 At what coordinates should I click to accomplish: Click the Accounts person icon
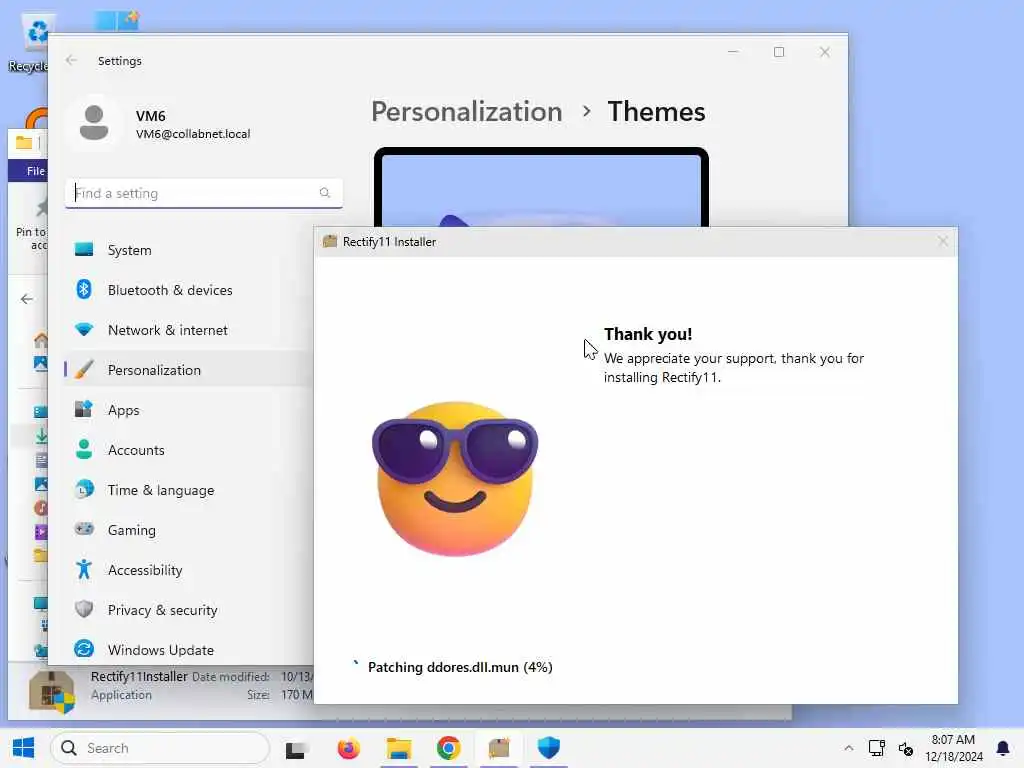click(x=84, y=449)
